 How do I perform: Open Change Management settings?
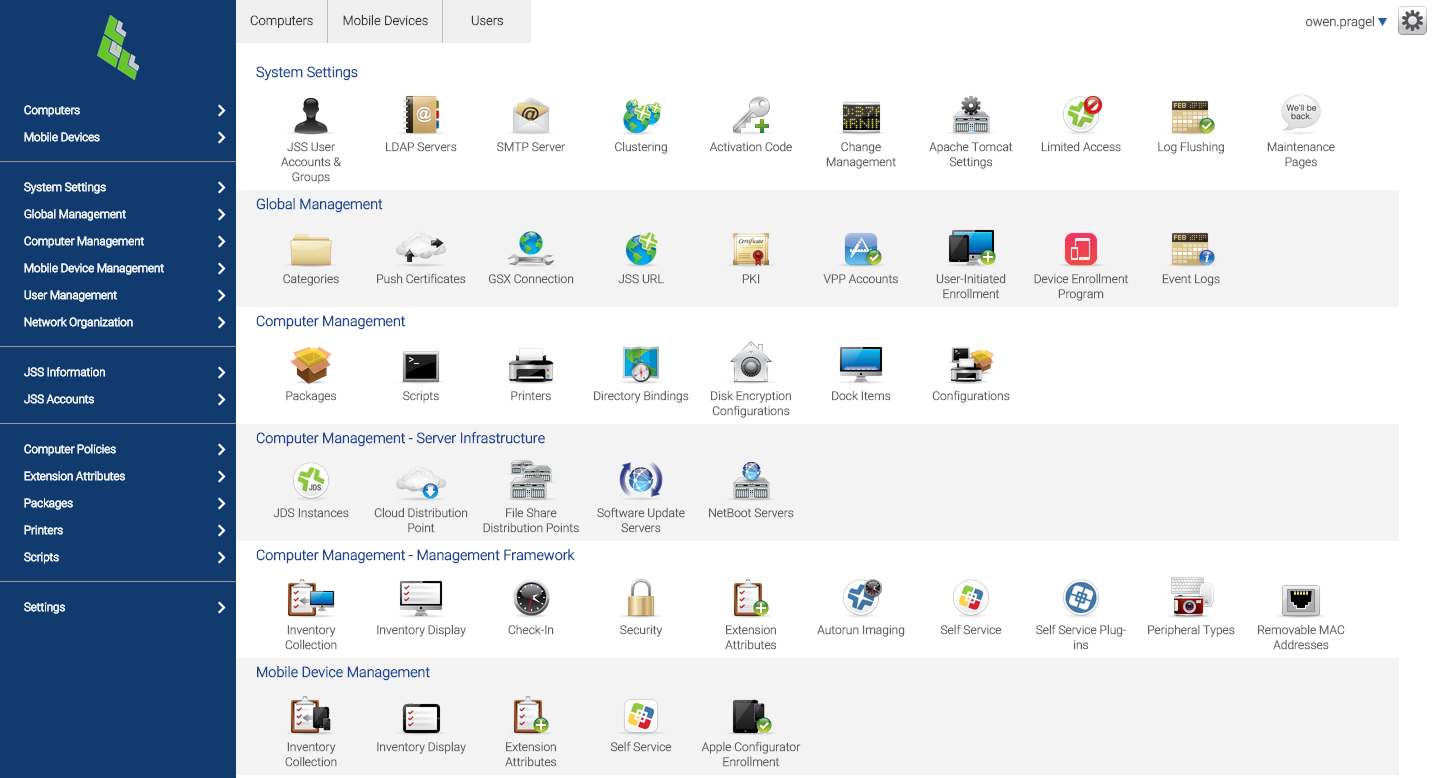click(x=861, y=116)
